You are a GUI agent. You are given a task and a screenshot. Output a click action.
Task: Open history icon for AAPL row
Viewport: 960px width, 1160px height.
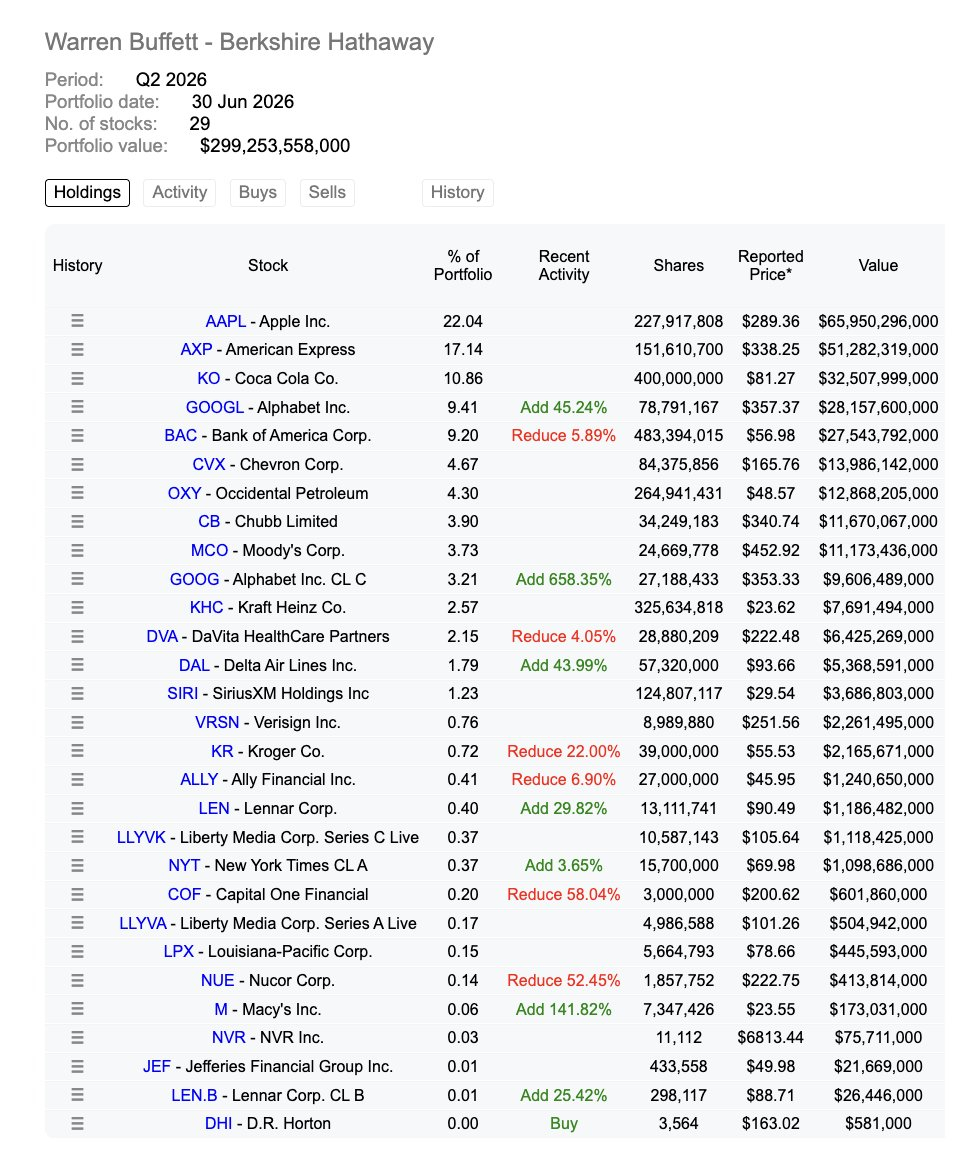[77, 321]
